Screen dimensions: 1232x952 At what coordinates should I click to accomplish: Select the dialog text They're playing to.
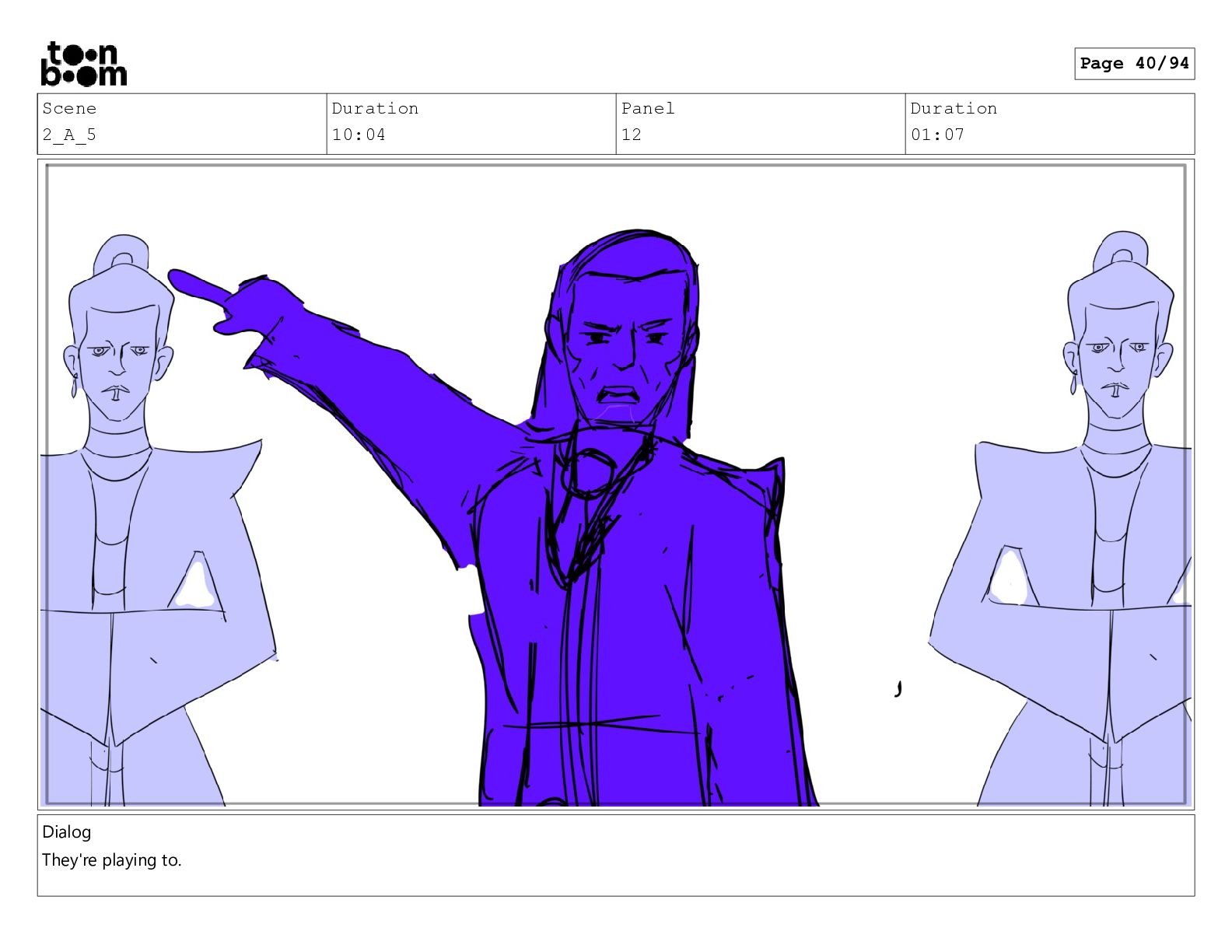pyautogui.click(x=112, y=860)
